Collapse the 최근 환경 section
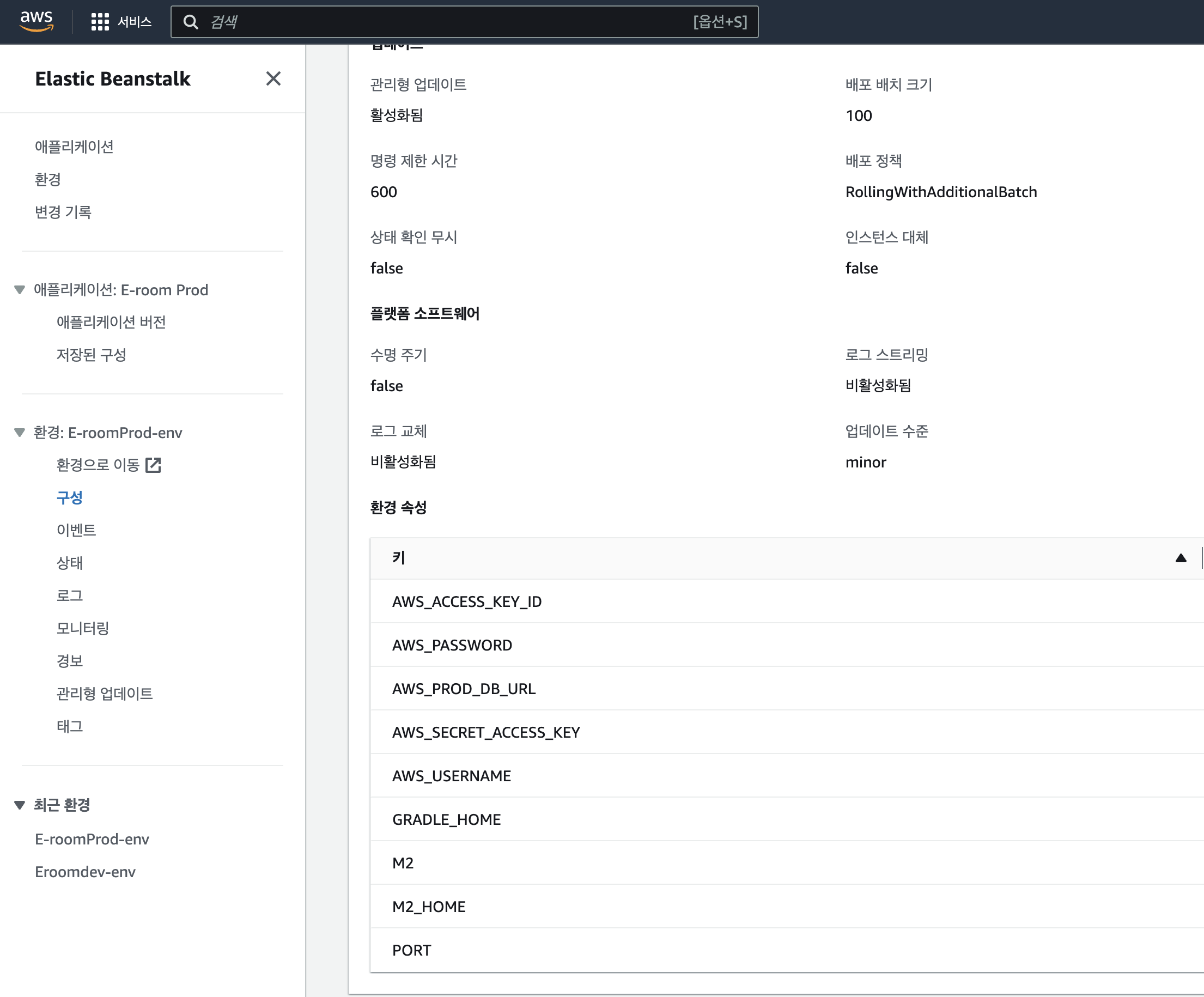 pos(19,804)
